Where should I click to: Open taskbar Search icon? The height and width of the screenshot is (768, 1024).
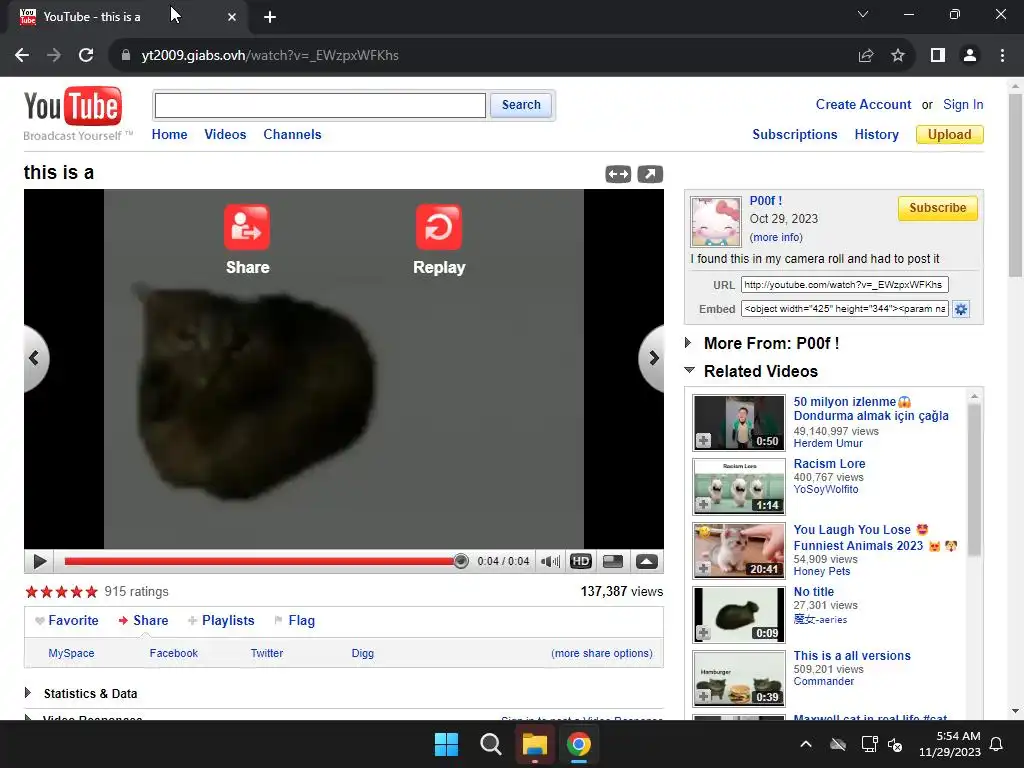point(490,744)
